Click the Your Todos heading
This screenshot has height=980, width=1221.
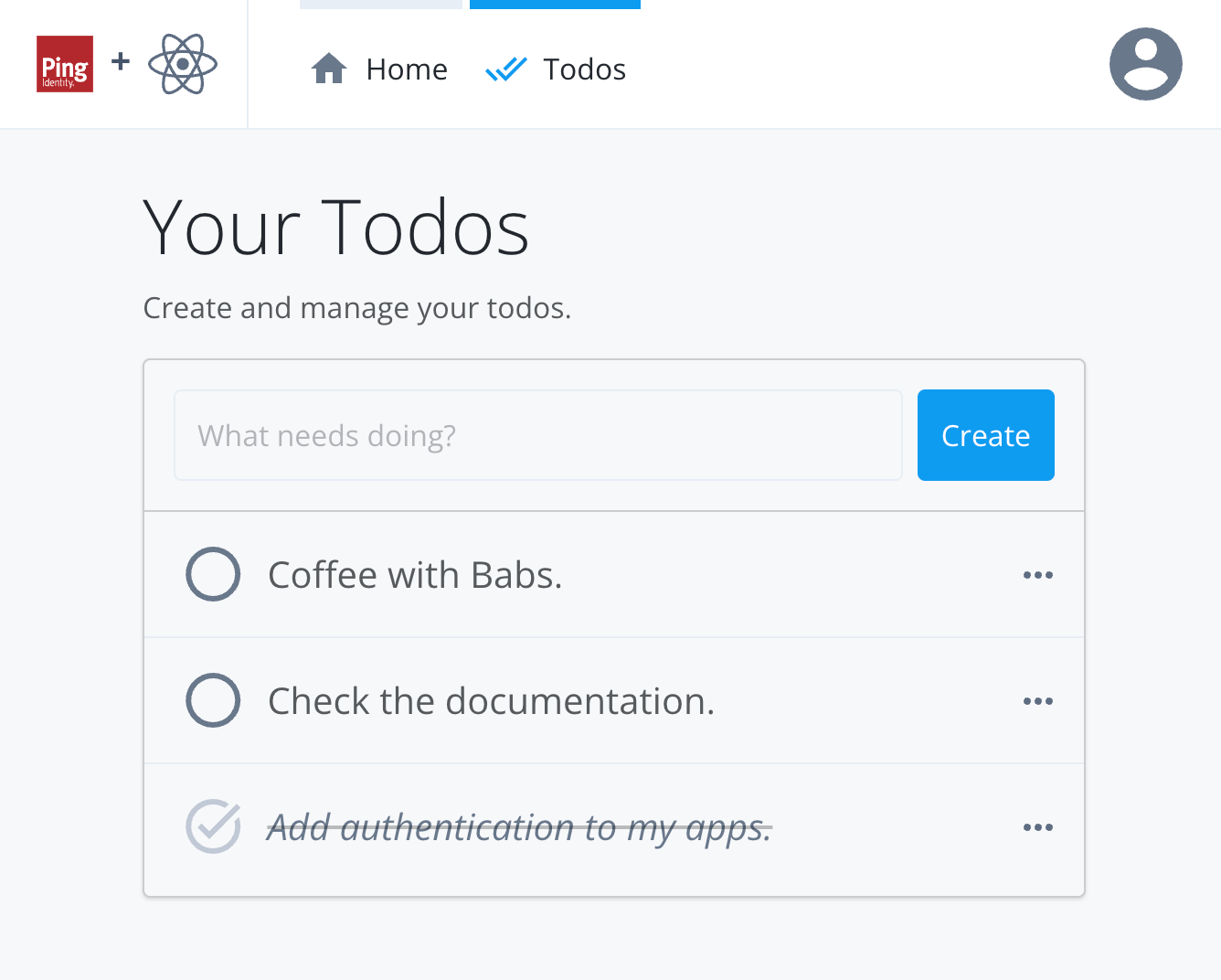pos(335,227)
